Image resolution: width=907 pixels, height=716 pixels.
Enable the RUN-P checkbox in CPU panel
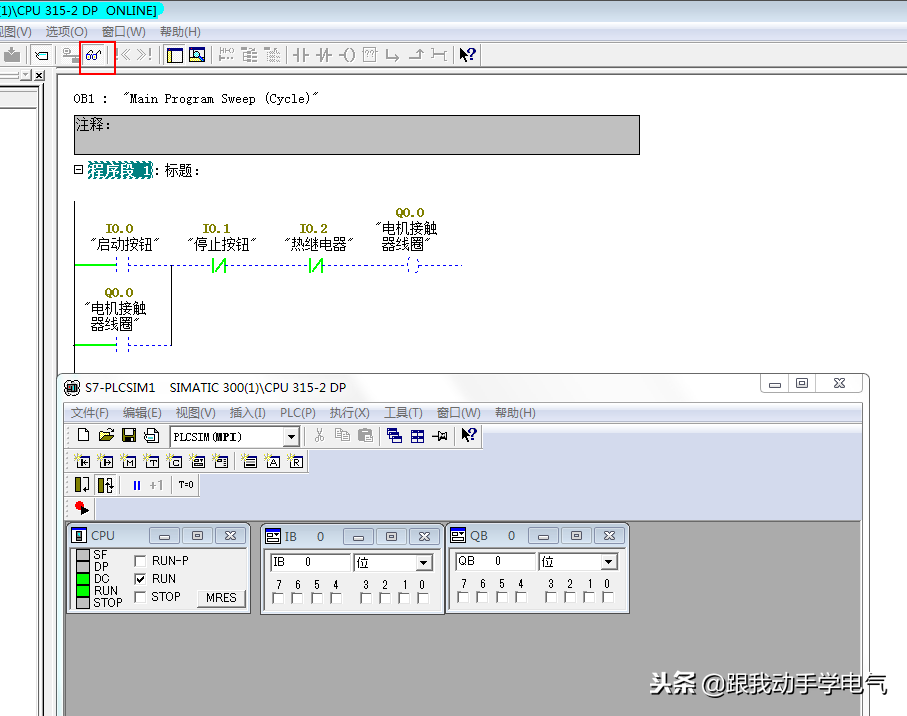tap(141, 561)
